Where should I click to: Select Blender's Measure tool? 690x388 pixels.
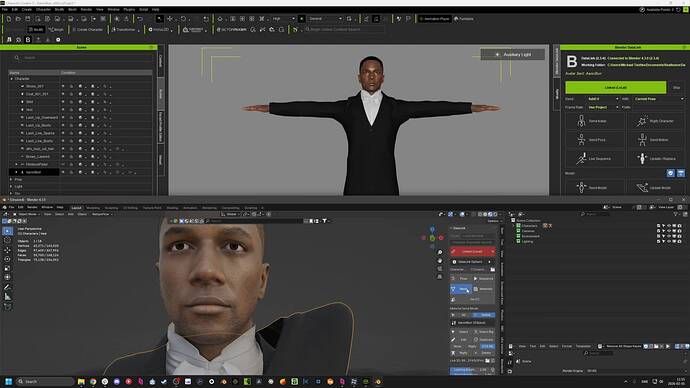[7, 297]
